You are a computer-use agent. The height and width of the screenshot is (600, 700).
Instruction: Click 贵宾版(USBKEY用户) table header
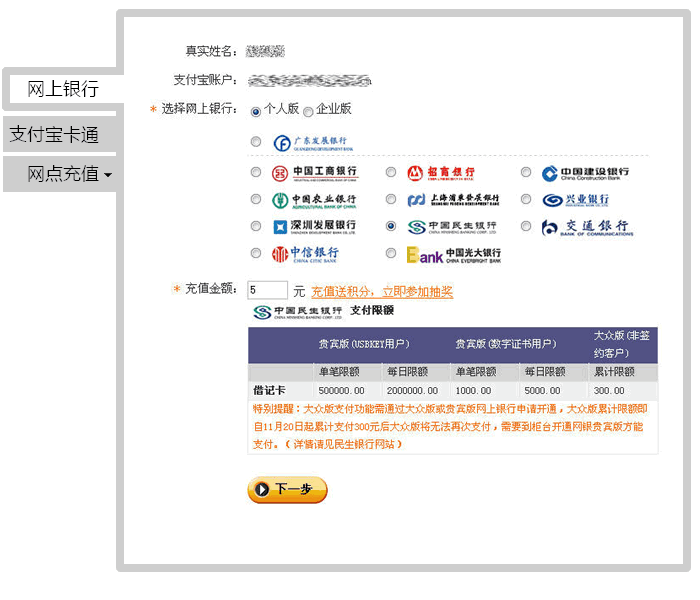point(364,344)
